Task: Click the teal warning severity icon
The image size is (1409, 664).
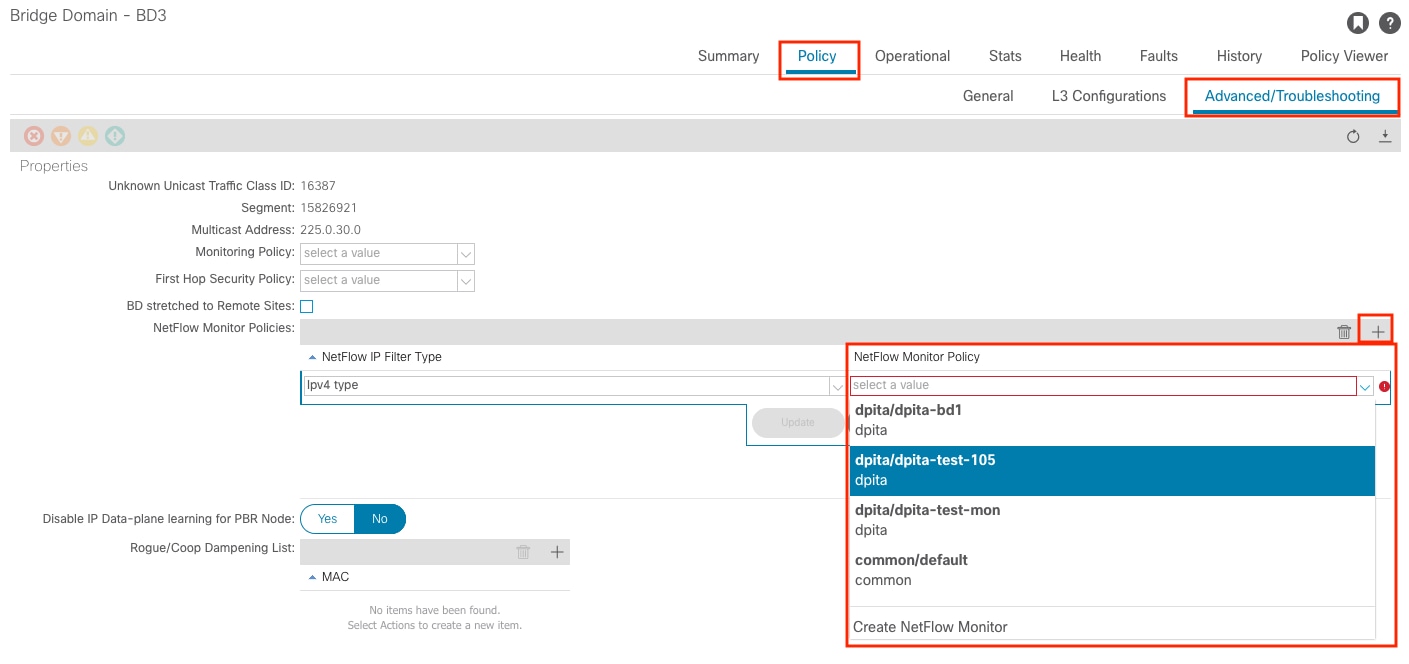Action: click(114, 136)
